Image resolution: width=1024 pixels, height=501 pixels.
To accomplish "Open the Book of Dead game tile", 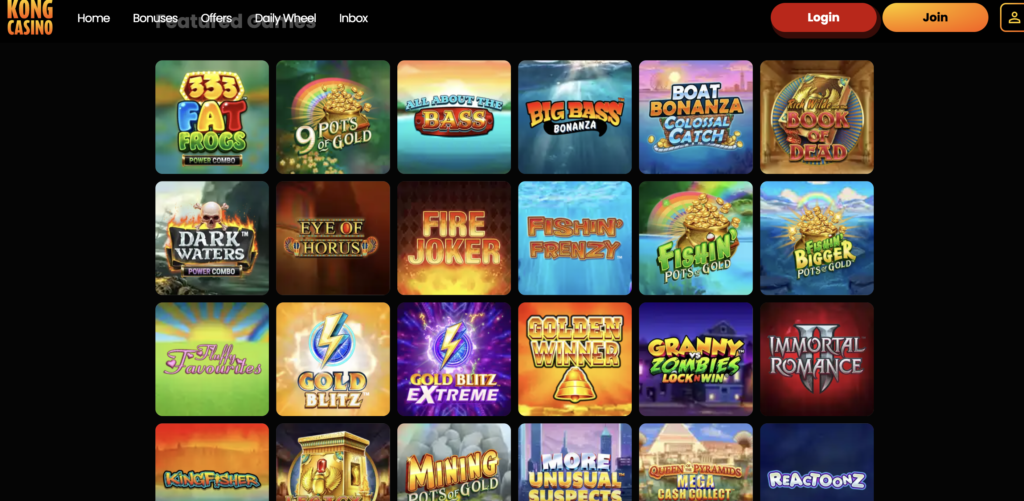I will [817, 117].
